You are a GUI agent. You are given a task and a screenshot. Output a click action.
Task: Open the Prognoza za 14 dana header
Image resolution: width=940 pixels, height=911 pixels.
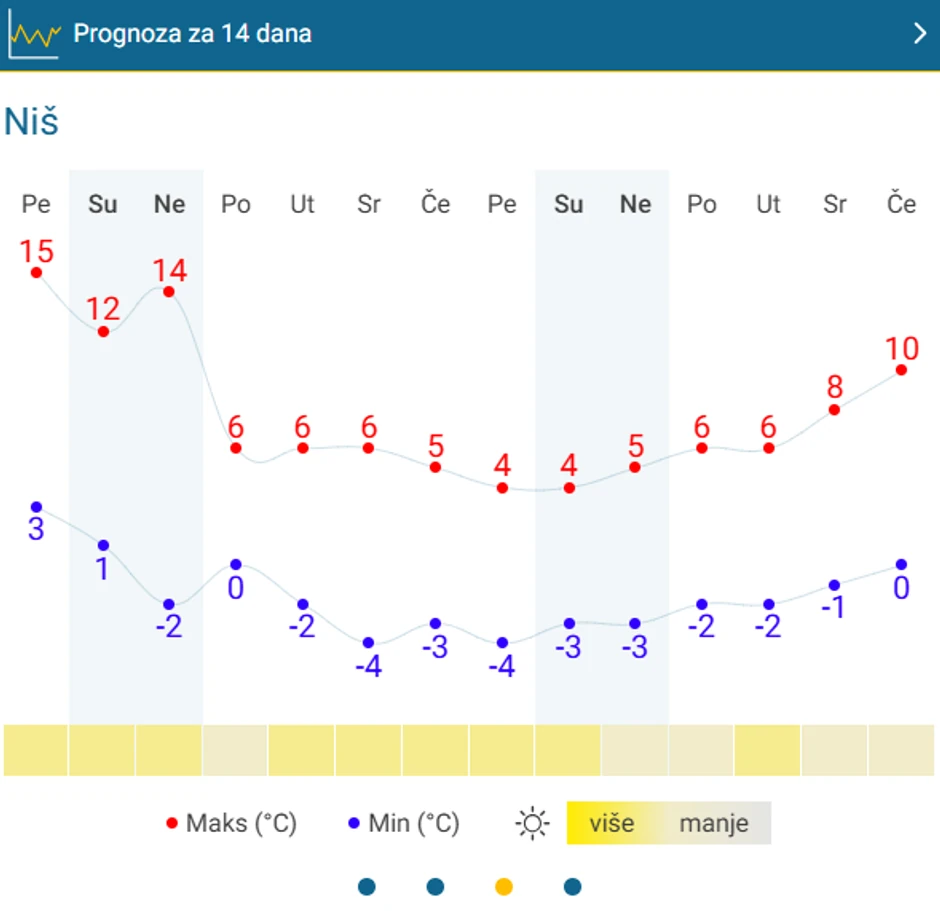click(193, 34)
